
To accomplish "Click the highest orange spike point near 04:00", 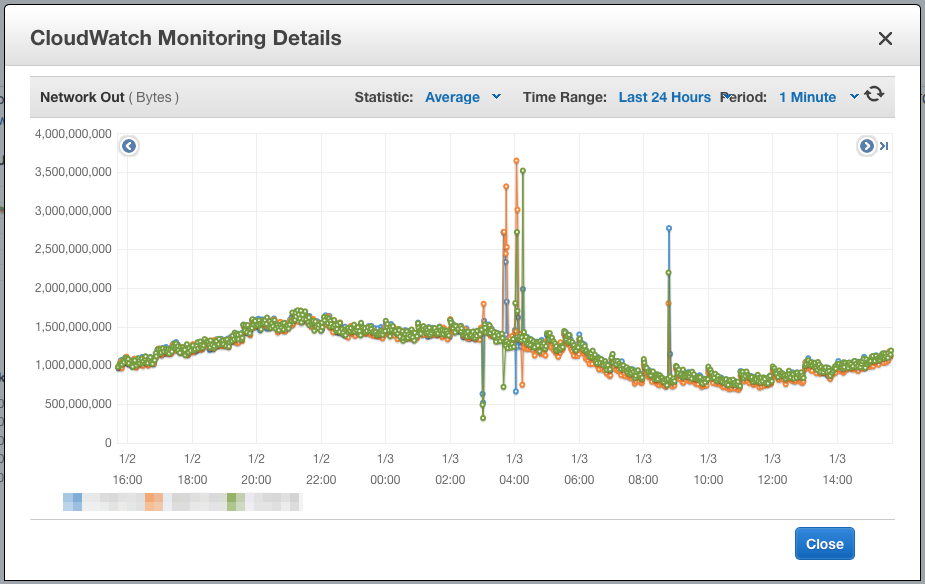I will 516,160.
